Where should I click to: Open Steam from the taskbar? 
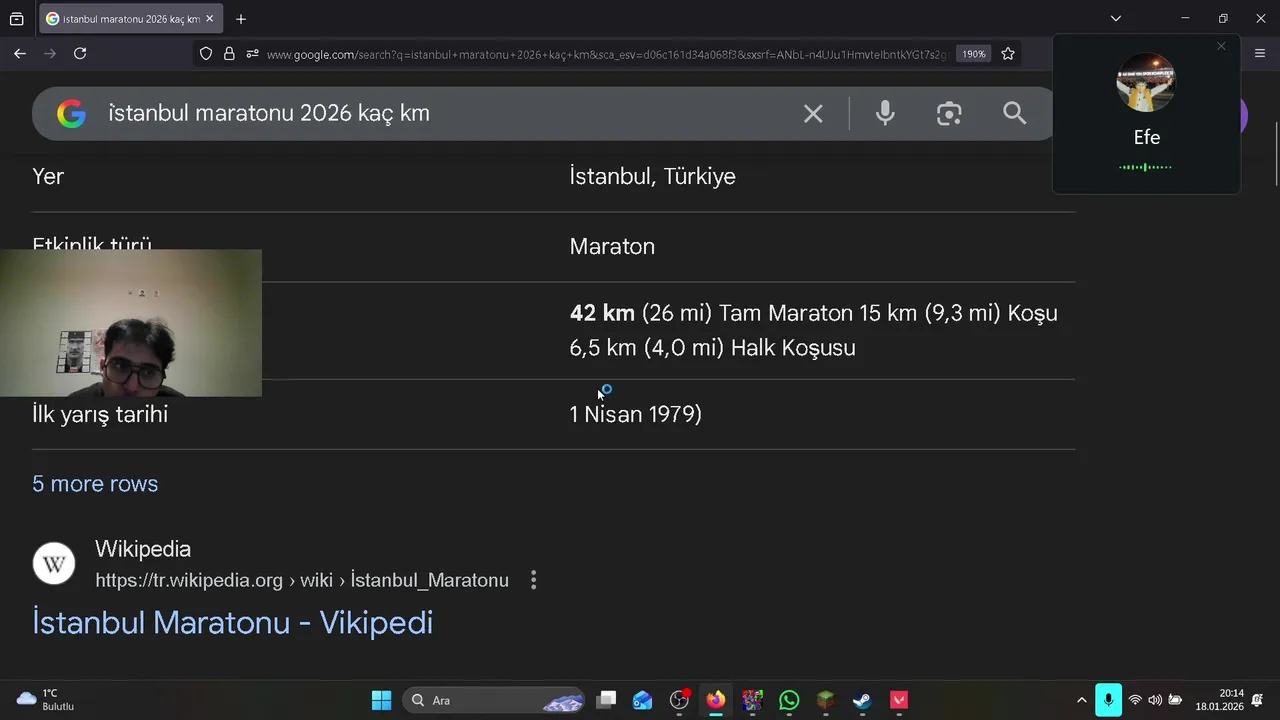point(862,700)
